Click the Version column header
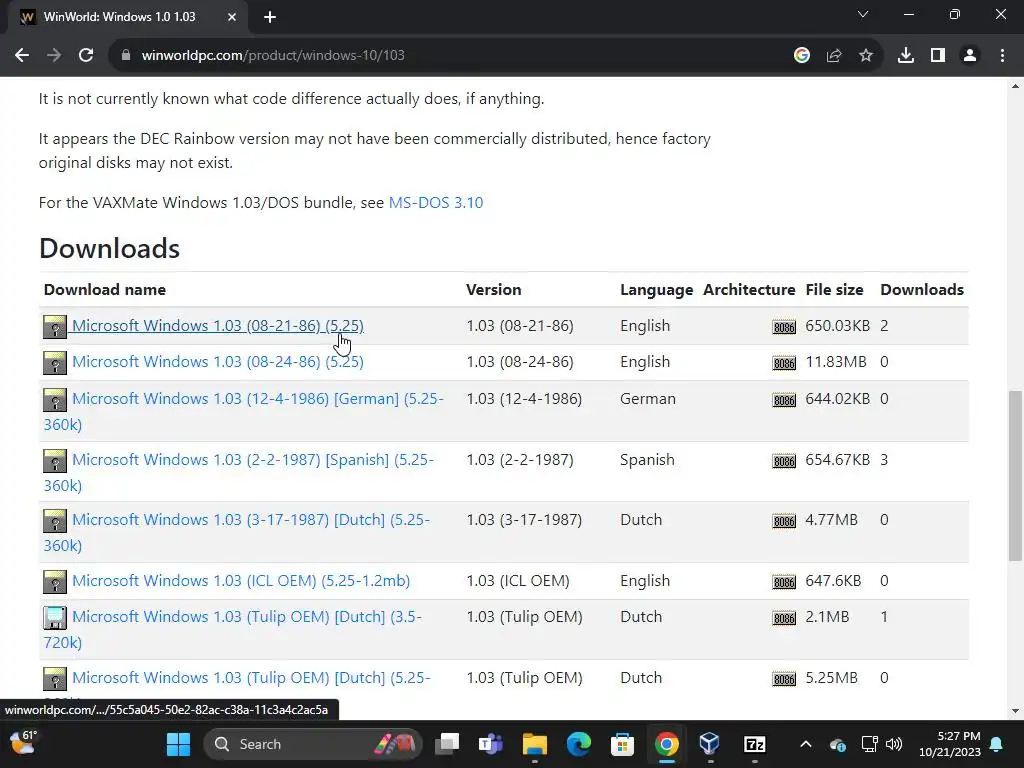Image resolution: width=1024 pixels, height=768 pixels. pos(494,289)
